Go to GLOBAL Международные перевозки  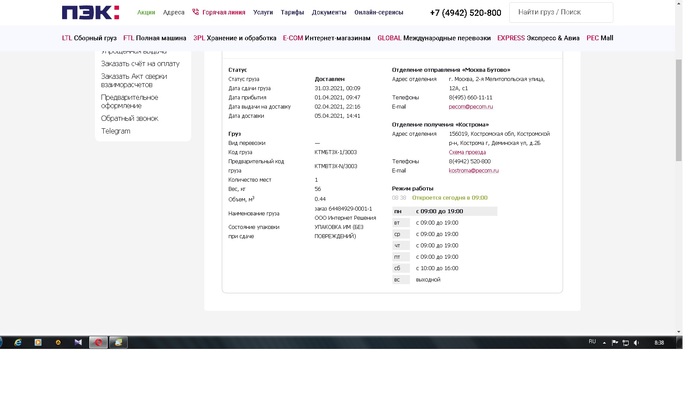pos(434,38)
